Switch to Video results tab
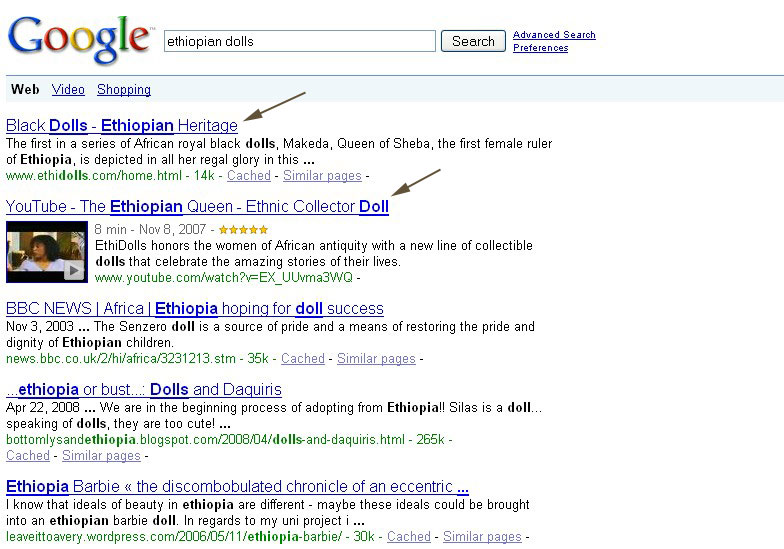 (68, 90)
